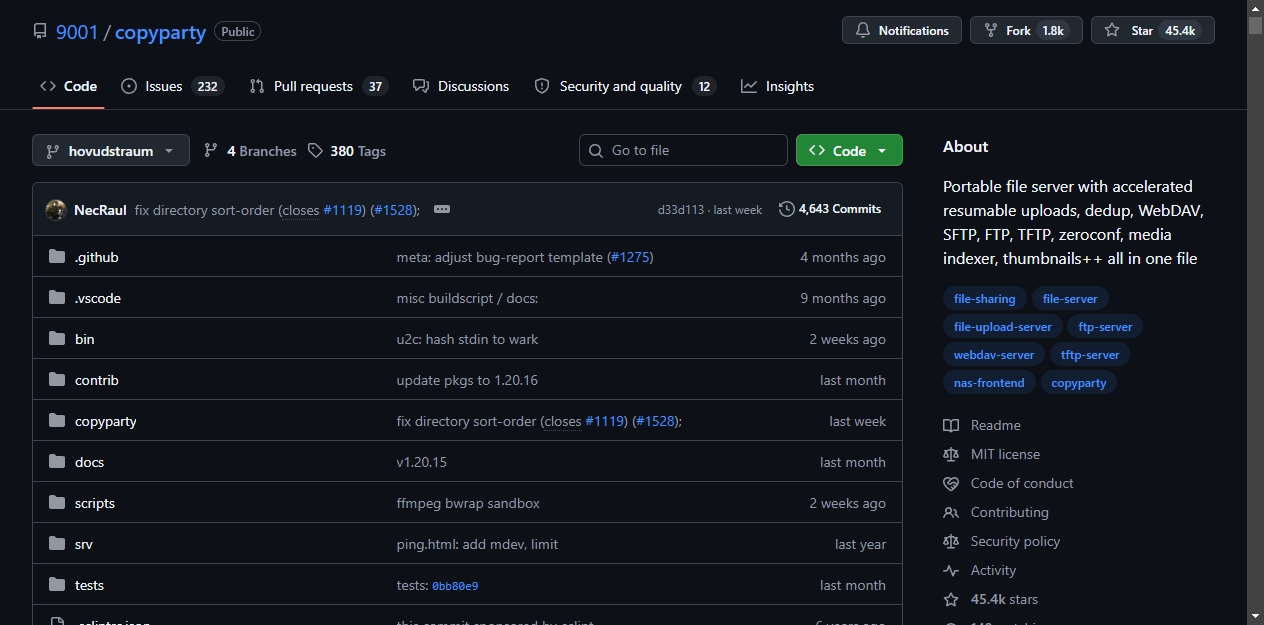
Task: View the 4,643 Commits history
Action: point(830,209)
